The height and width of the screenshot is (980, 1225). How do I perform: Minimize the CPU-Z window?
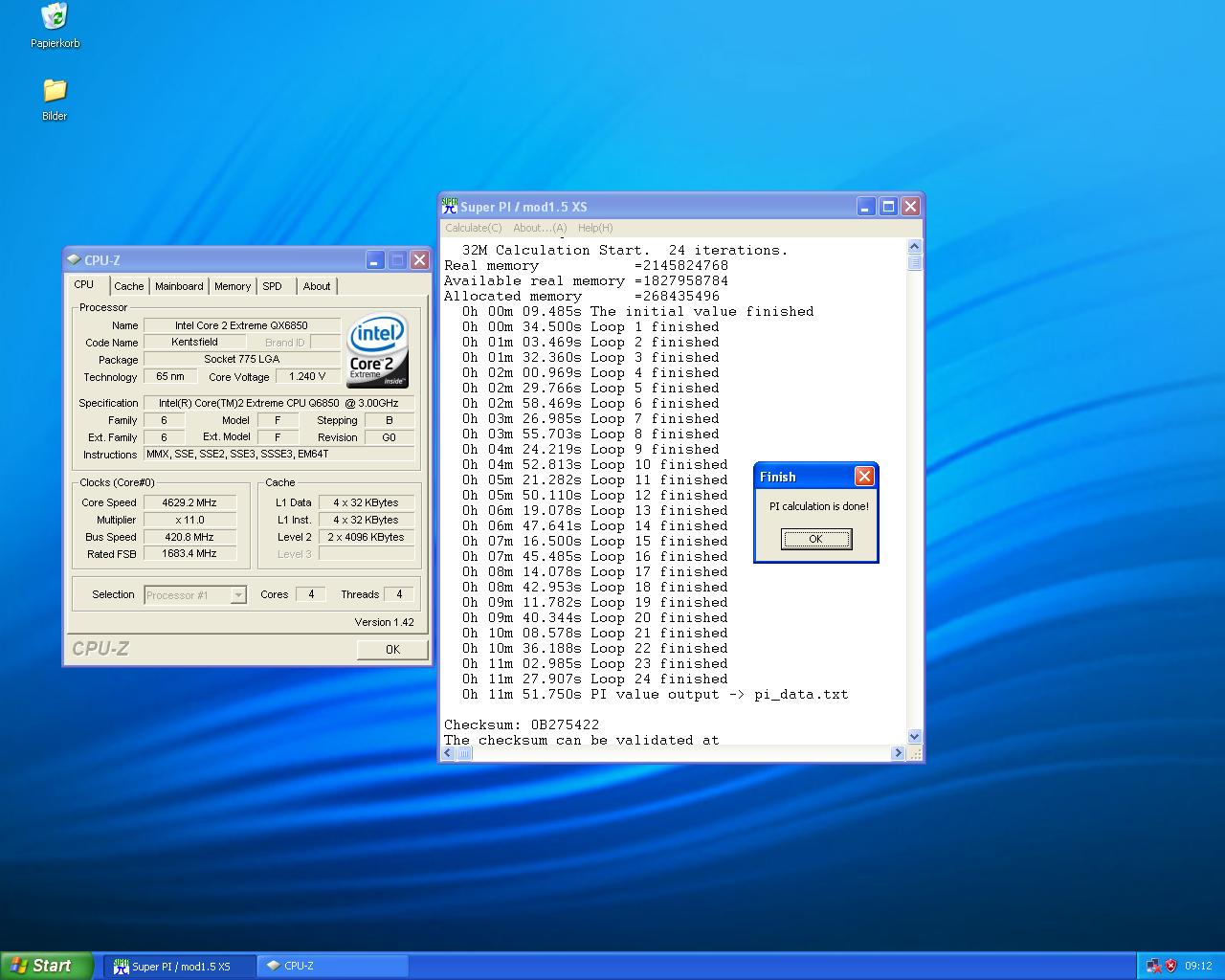click(374, 259)
